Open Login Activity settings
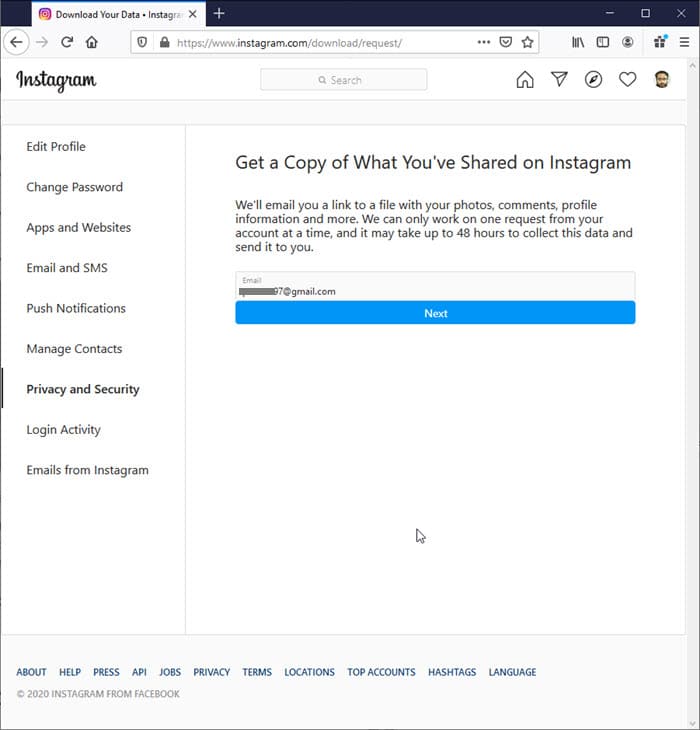The image size is (700, 730). 63,430
